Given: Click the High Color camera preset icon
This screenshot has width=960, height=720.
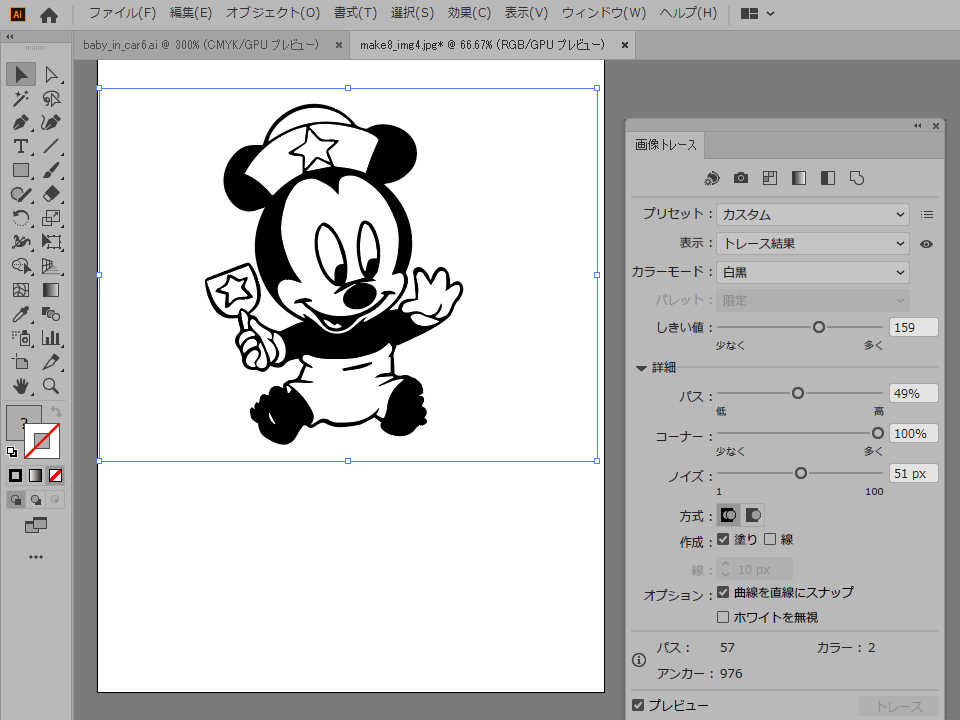Looking at the screenshot, I should tap(741, 178).
